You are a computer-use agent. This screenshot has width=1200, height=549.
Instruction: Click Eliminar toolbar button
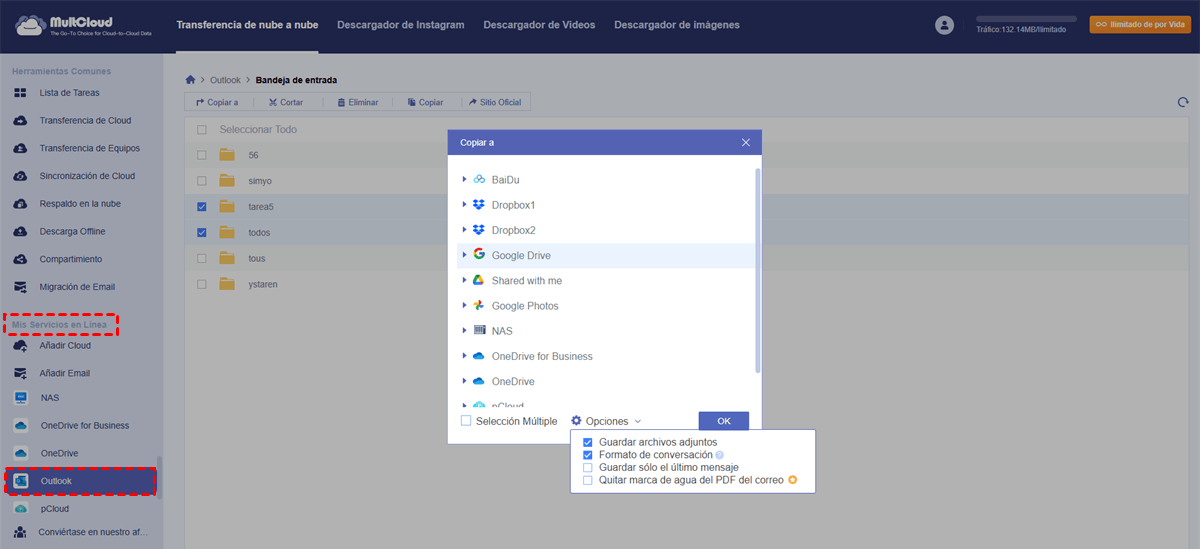tap(357, 102)
